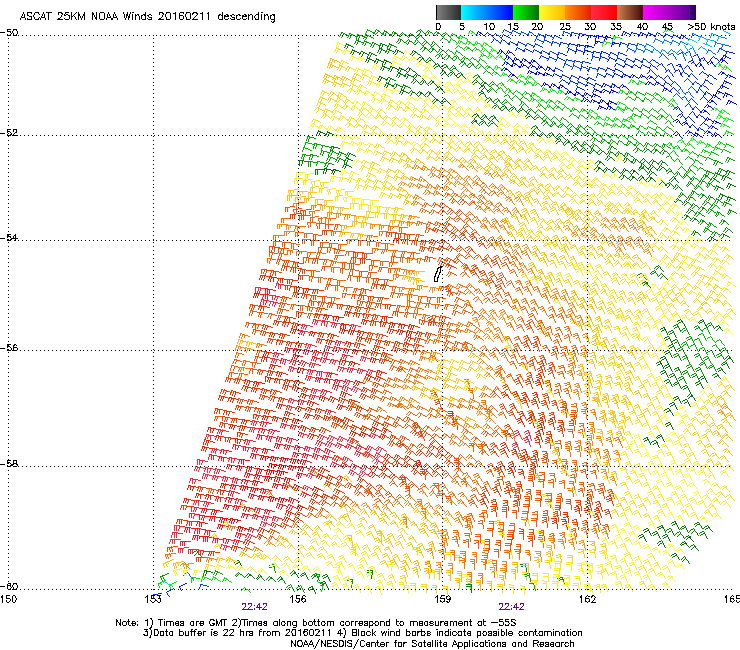Click the black island outline near 159, -54.5
Viewport: 740px width, 650px height.
(x=438, y=274)
